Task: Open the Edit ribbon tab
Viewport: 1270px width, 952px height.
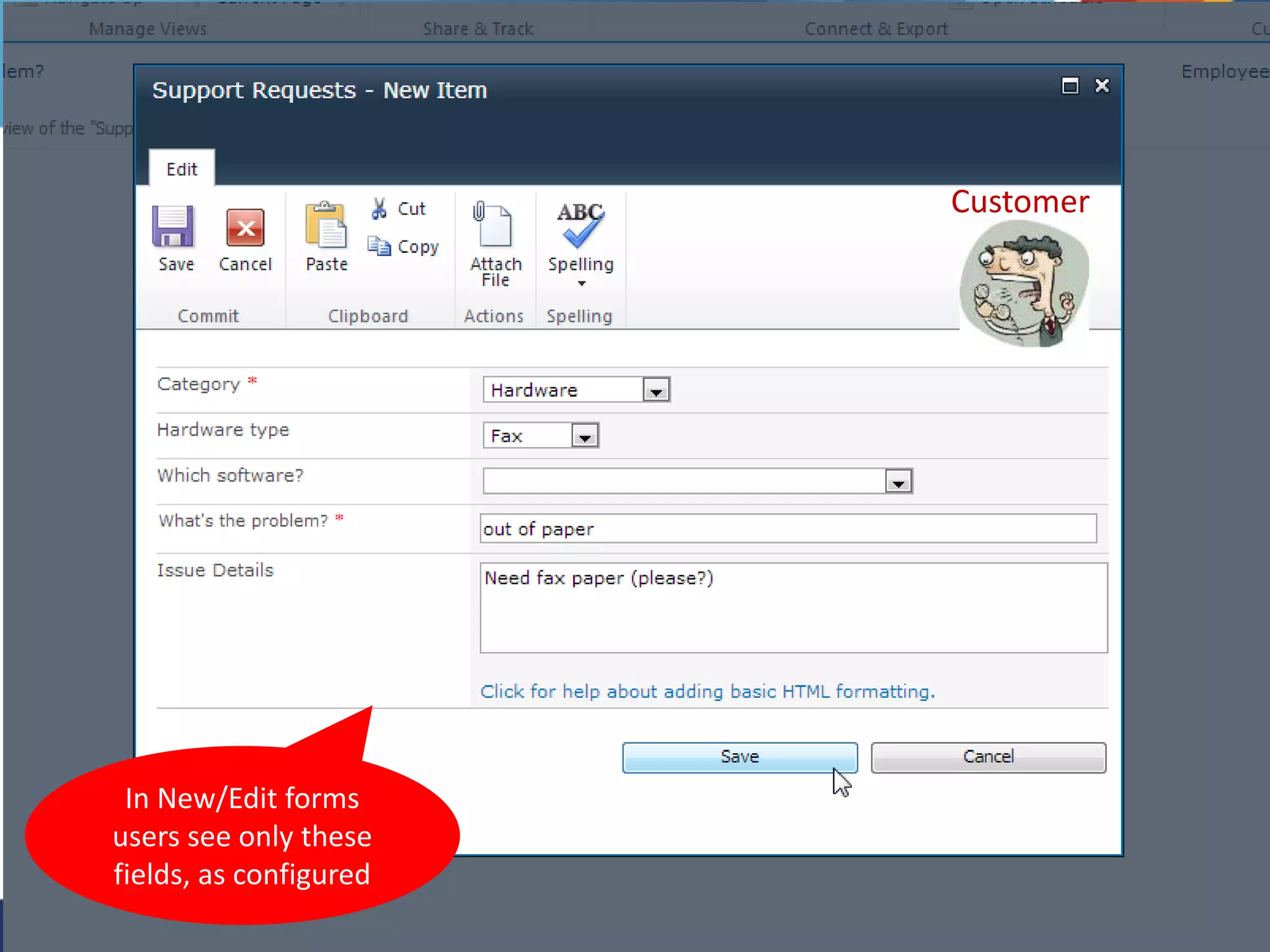Action: [182, 169]
